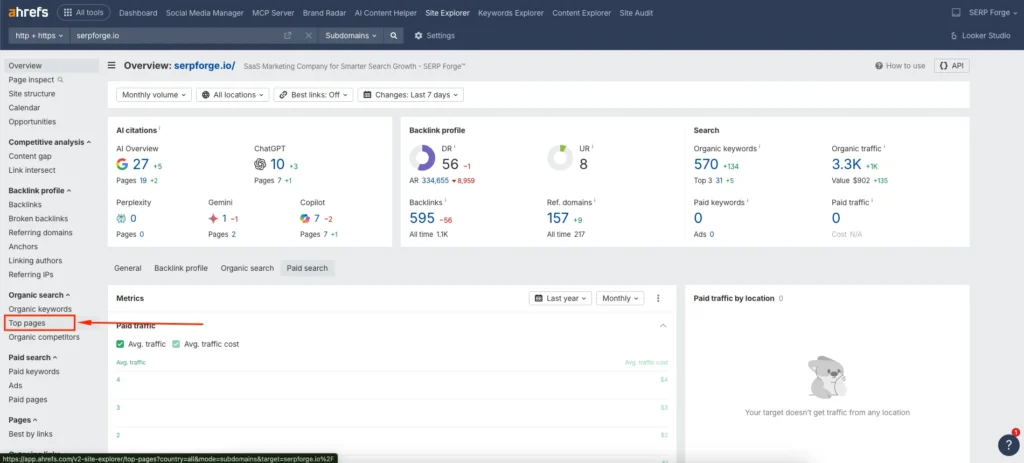The height and width of the screenshot is (463, 1024).
Task: Open Keywords Explorer
Action: coord(511,12)
